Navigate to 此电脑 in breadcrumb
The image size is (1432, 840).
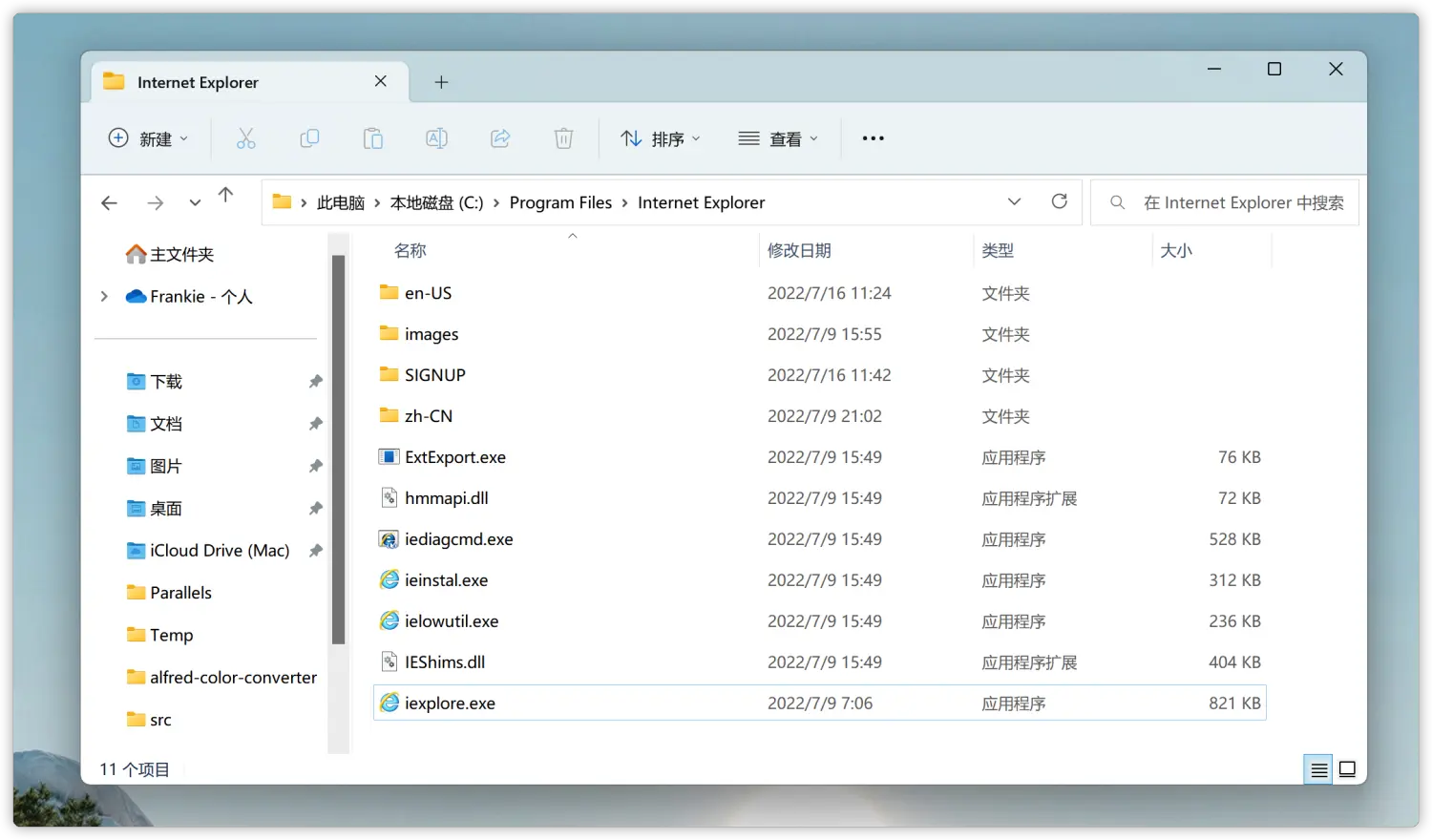[341, 203]
